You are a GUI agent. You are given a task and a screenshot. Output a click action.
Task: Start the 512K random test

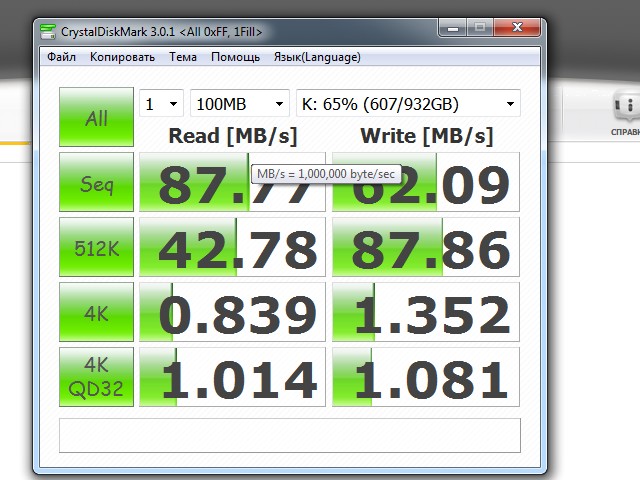[x=96, y=247]
